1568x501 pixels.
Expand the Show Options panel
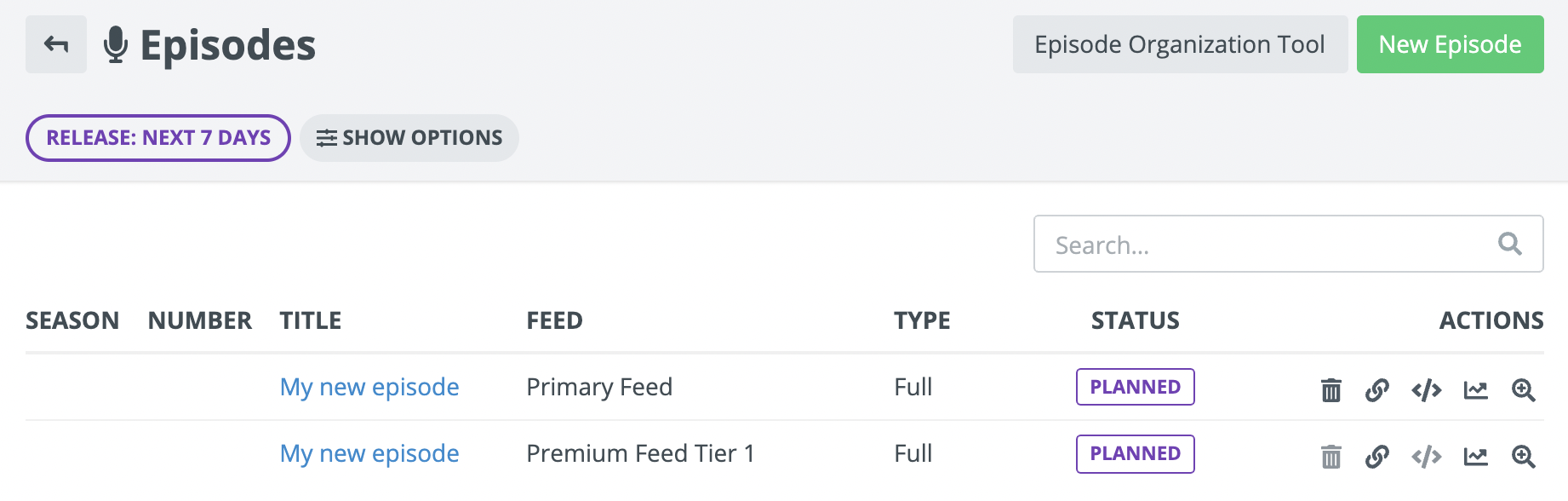pyautogui.click(x=409, y=138)
